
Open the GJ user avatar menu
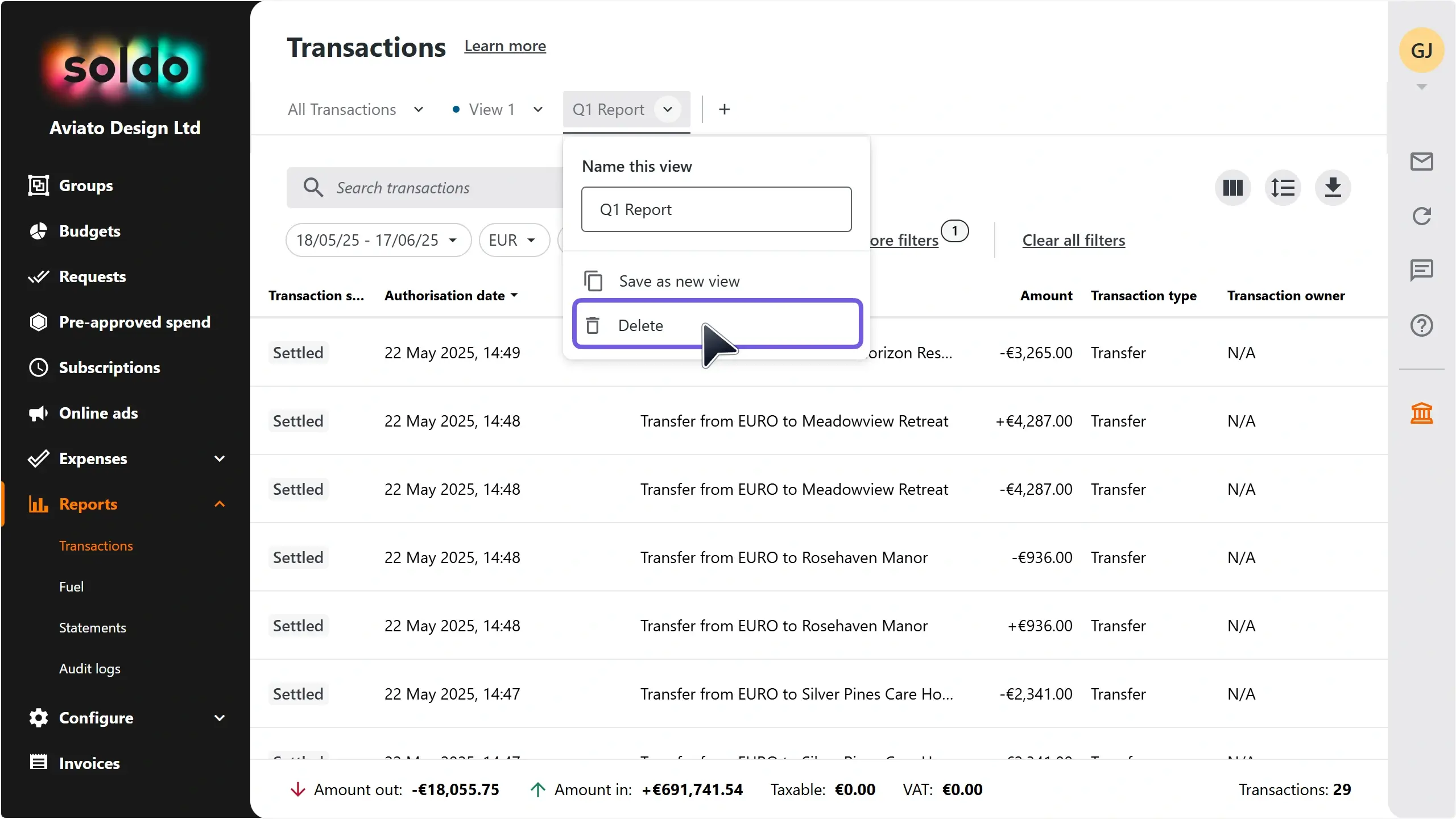pyautogui.click(x=1421, y=51)
